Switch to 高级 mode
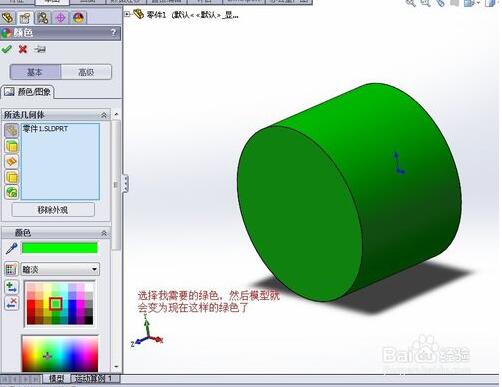The image size is (502, 387). pyautogui.click(x=86, y=72)
